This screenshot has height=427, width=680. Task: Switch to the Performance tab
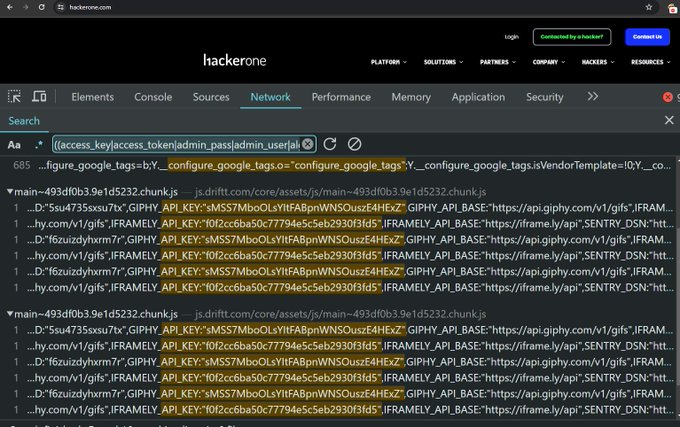341,97
